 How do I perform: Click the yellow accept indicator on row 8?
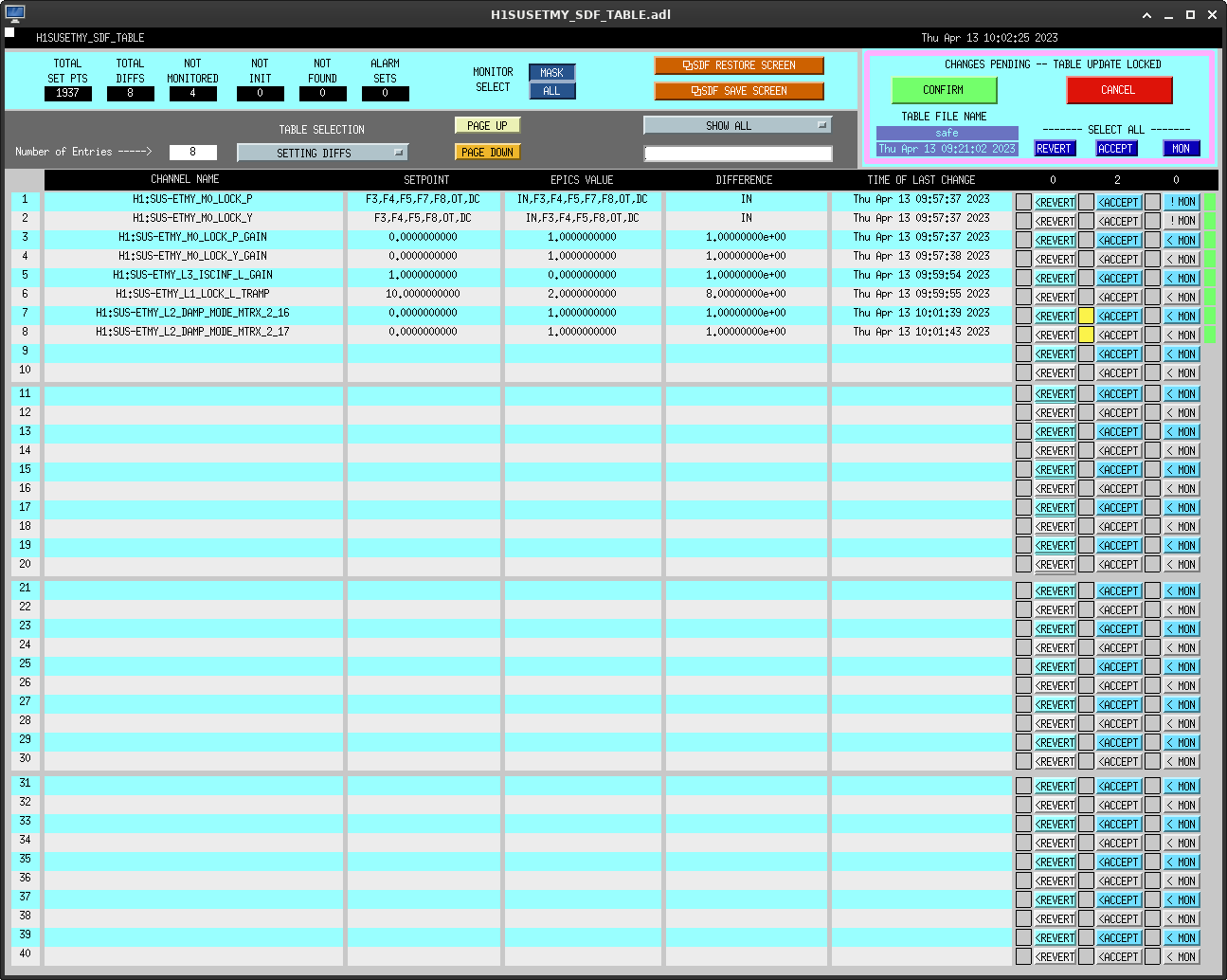1086,335
